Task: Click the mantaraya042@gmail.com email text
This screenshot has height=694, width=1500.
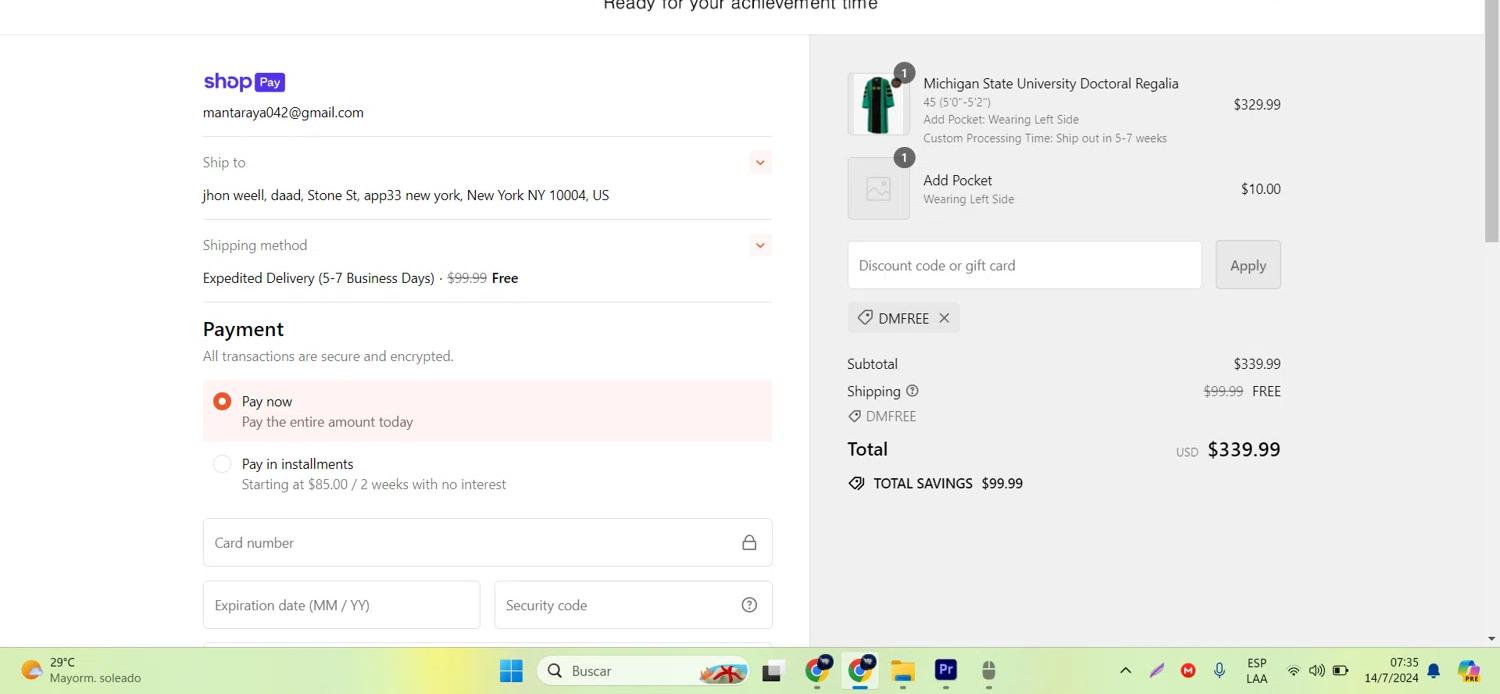Action: click(283, 112)
